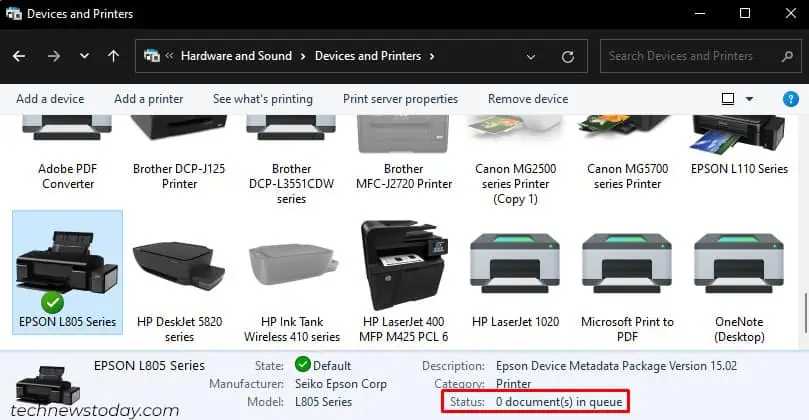Select the Microsoft Print to PDF device
The width and height of the screenshot is (809, 420).
tap(627, 263)
